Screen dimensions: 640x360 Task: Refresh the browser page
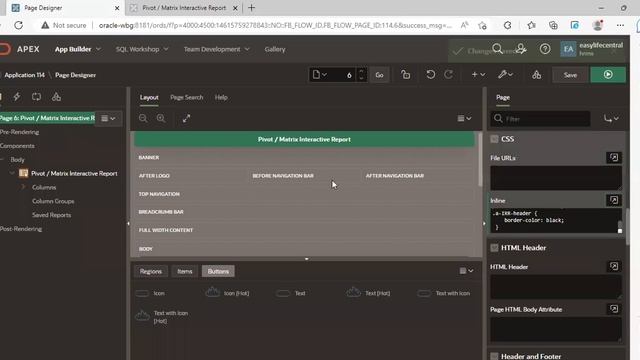19,25
